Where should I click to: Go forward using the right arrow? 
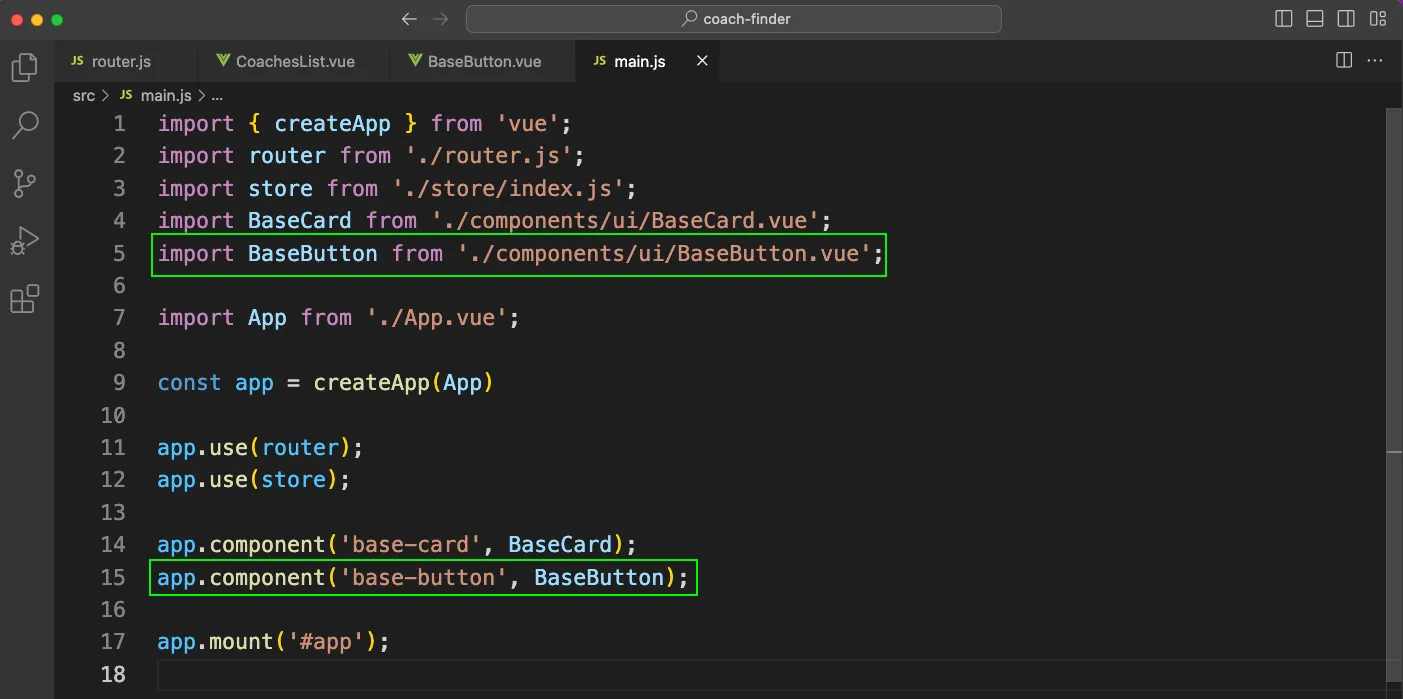pos(441,19)
